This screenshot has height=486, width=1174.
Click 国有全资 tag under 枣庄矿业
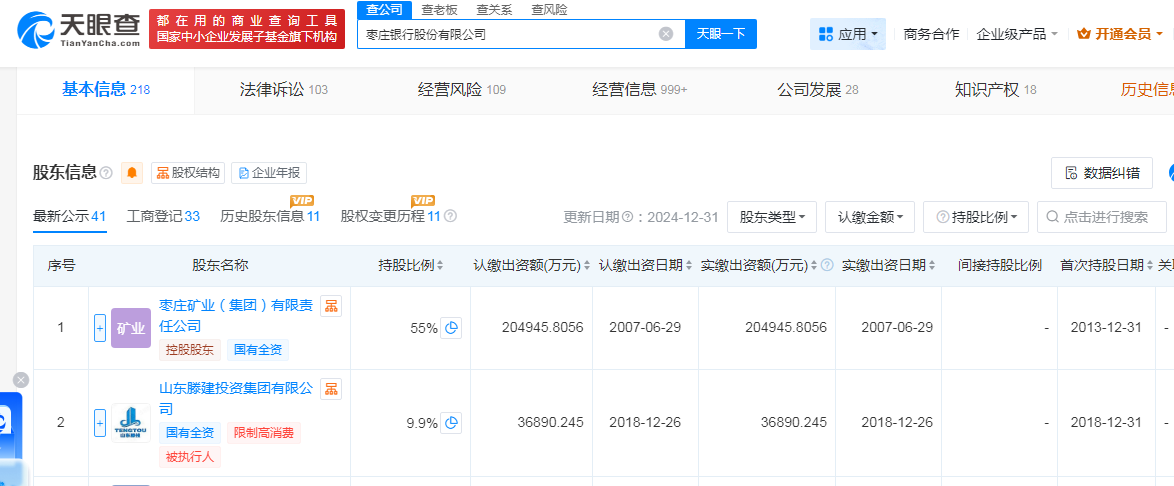coord(258,350)
